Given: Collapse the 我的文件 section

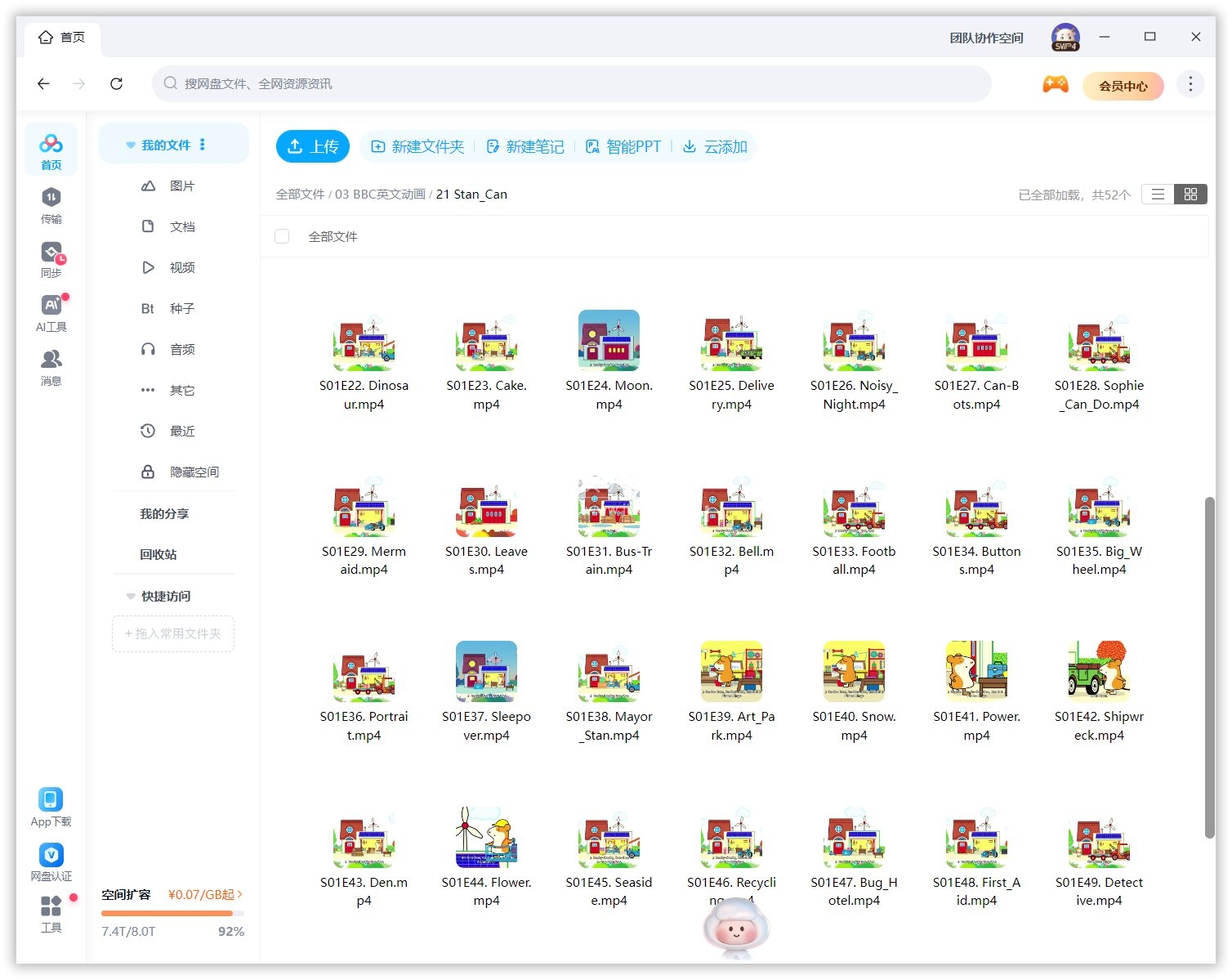Looking at the screenshot, I should tap(131, 144).
